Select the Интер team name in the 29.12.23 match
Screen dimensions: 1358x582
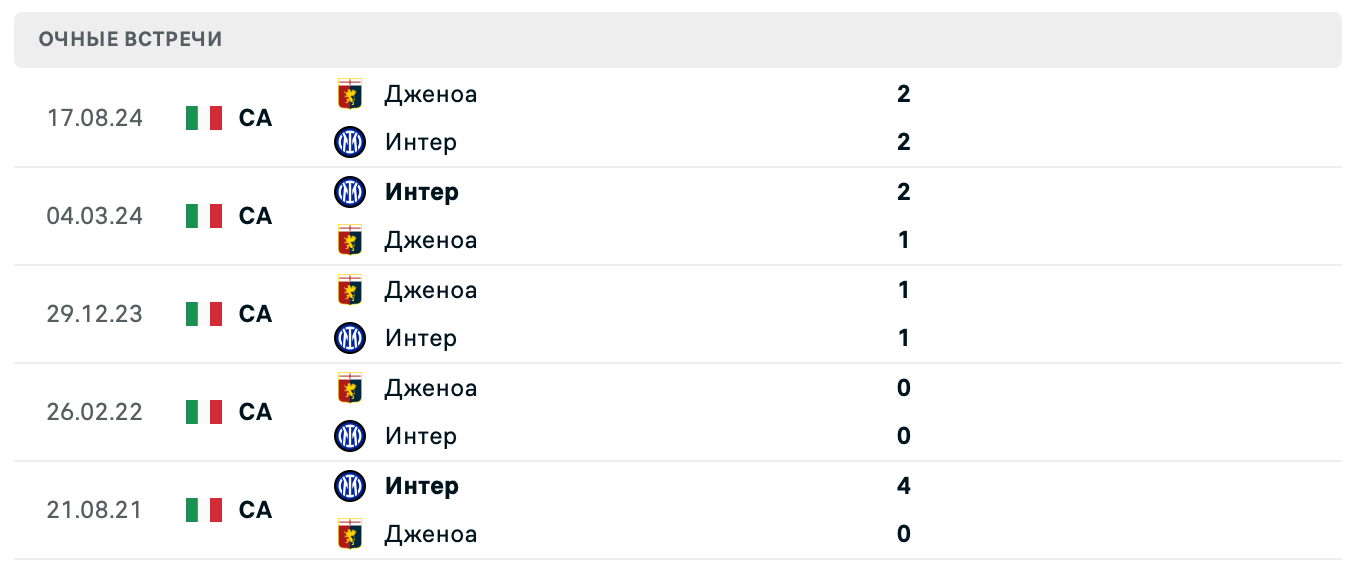420,338
